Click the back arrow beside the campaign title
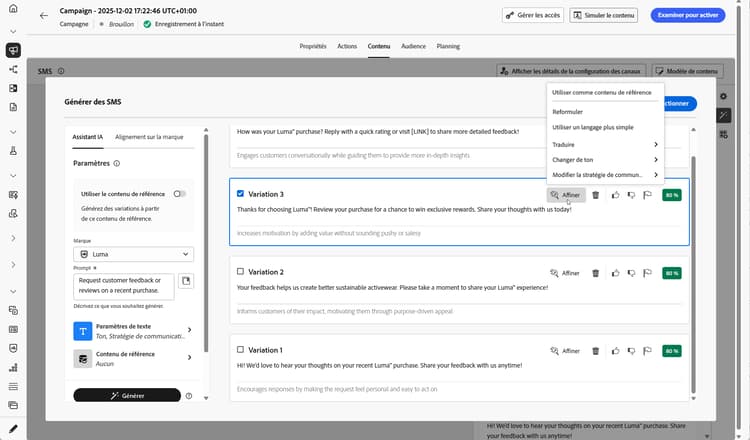The width and height of the screenshot is (750, 440). (44, 16)
